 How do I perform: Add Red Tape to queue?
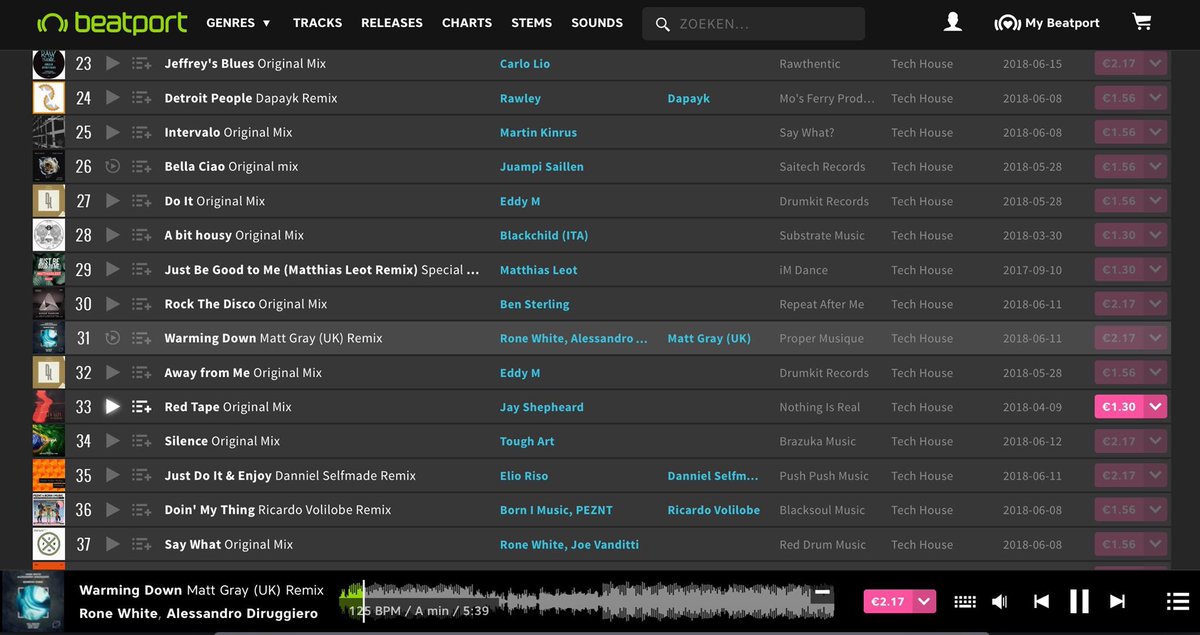coord(142,407)
